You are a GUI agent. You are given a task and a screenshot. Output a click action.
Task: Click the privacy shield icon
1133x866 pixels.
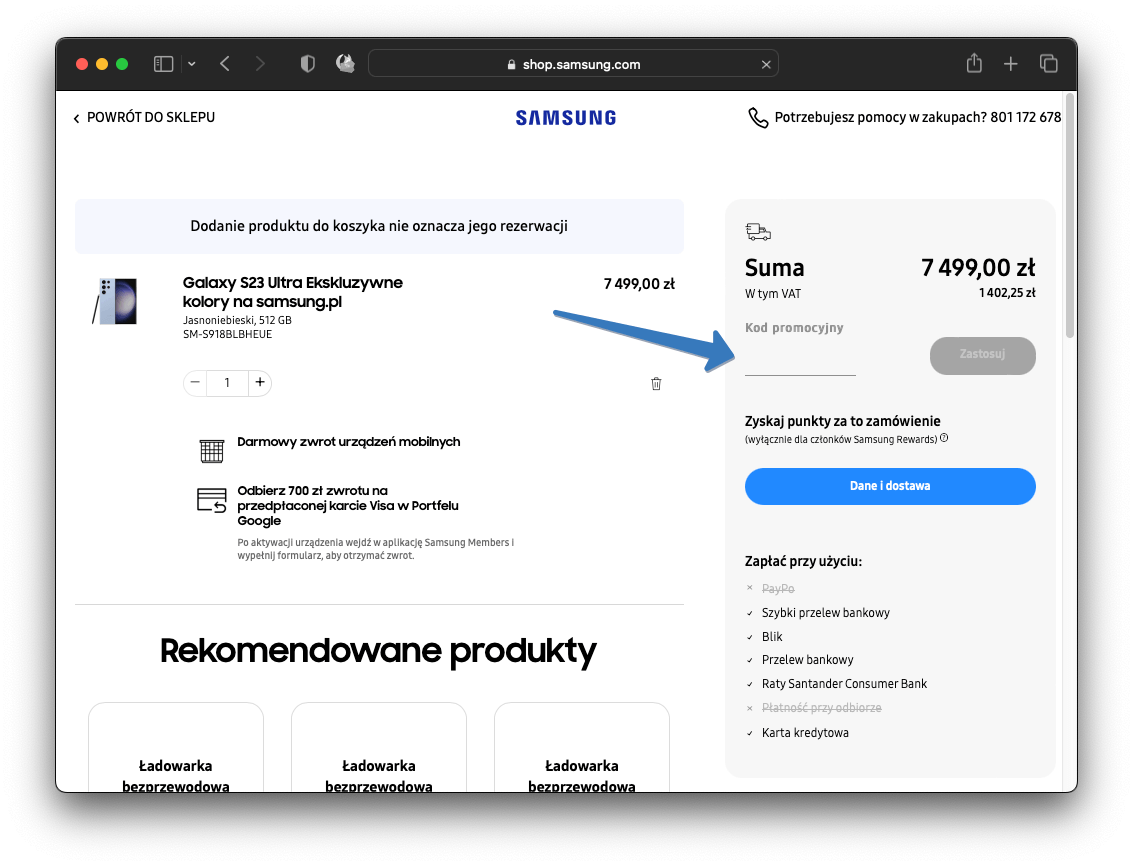tap(308, 64)
